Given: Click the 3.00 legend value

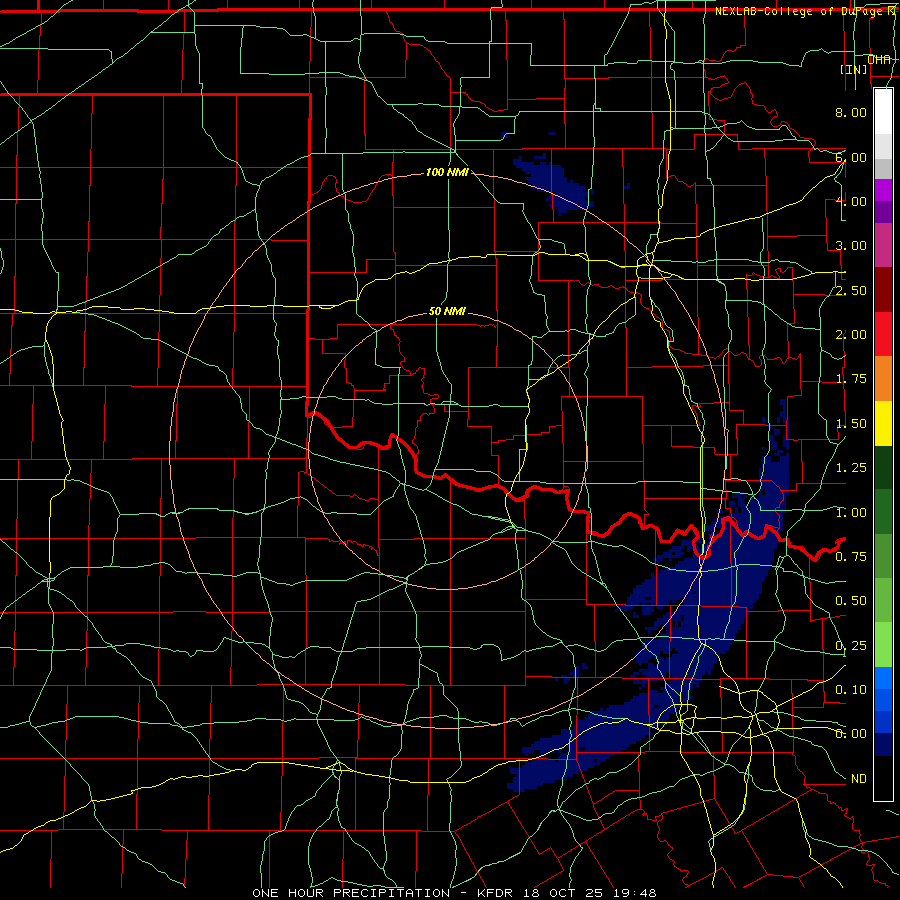Looking at the screenshot, I should [851, 246].
